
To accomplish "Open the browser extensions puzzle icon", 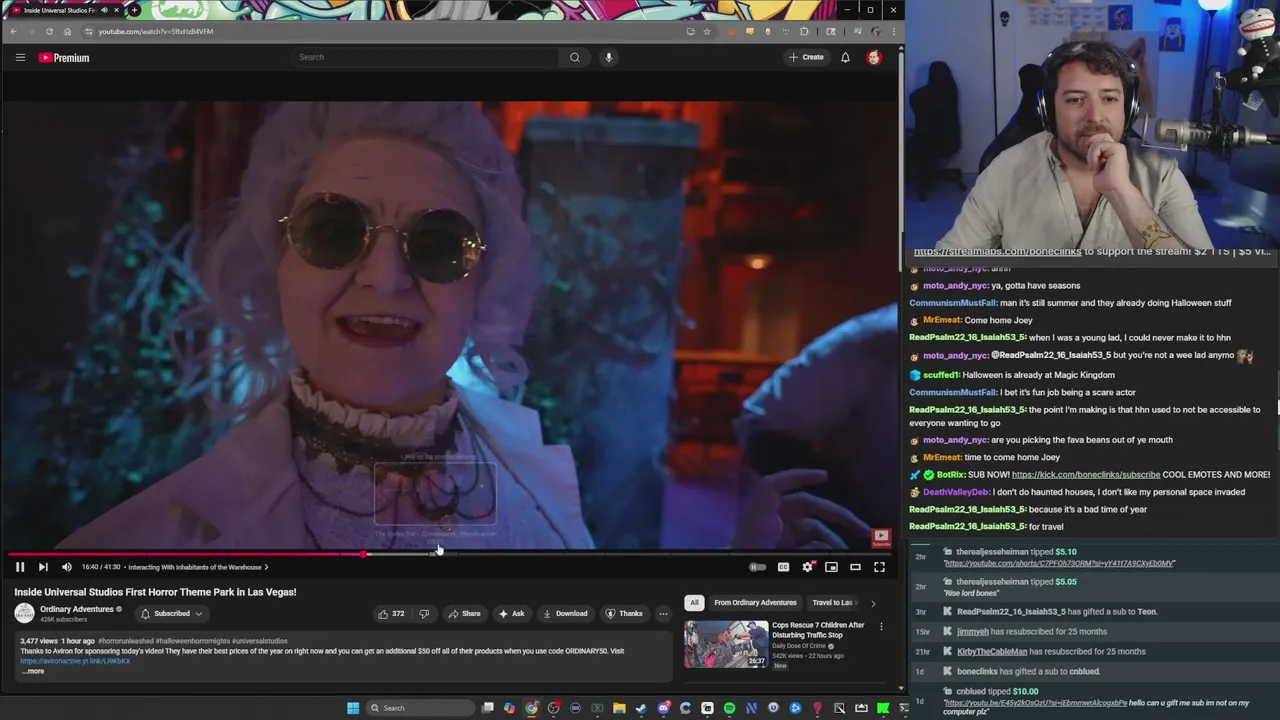I will pyautogui.click(x=804, y=31).
